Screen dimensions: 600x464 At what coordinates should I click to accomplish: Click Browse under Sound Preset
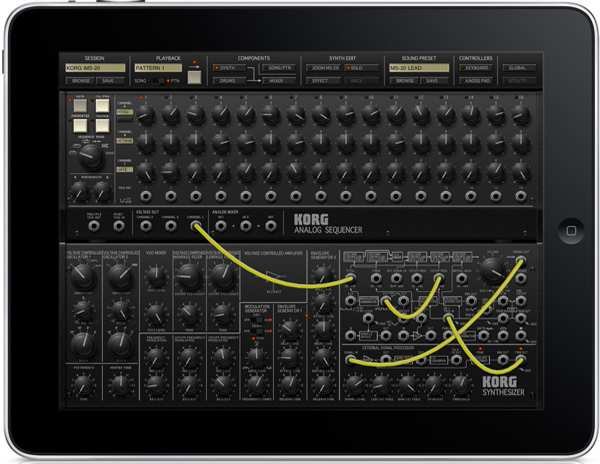[403, 81]
